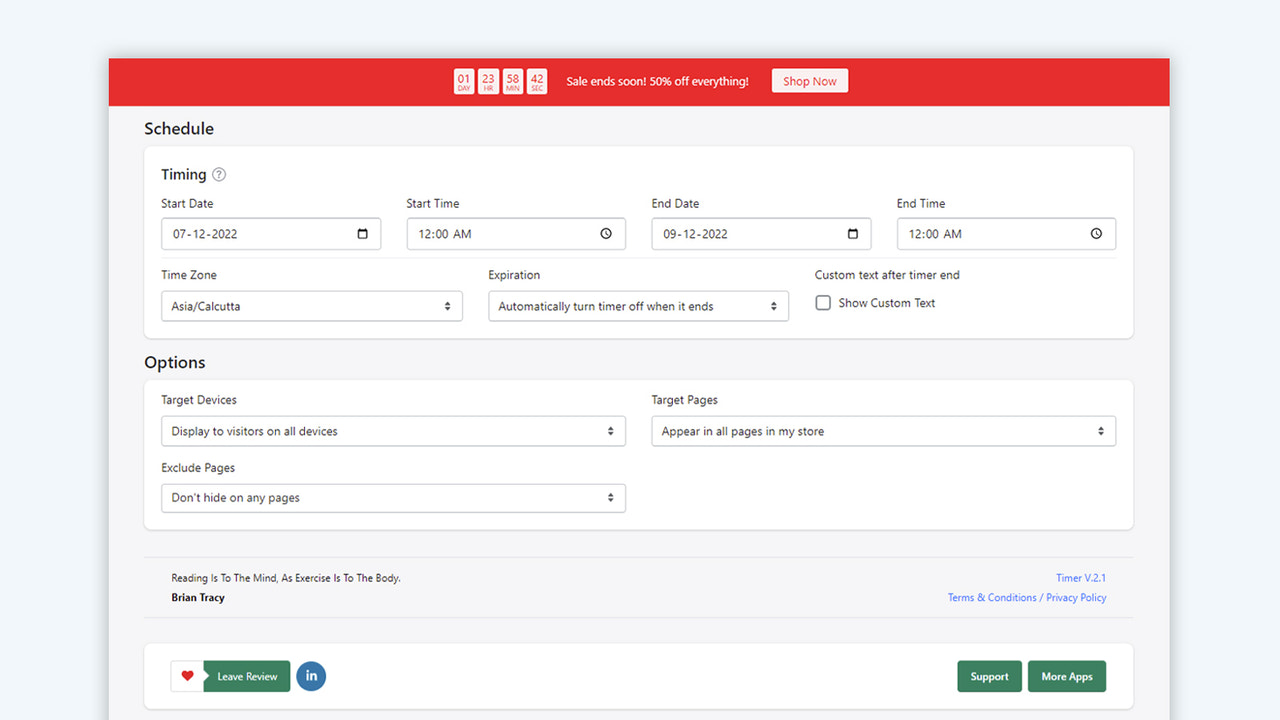Open the Exclude Pages dropdown
The image size is (1280, 720).
point(393,497)
